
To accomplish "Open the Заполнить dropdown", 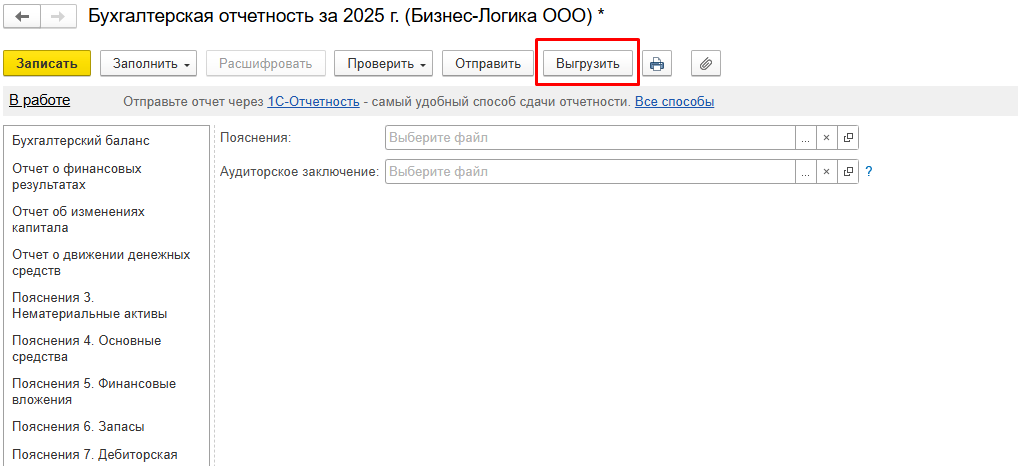I will coord(149,64).
